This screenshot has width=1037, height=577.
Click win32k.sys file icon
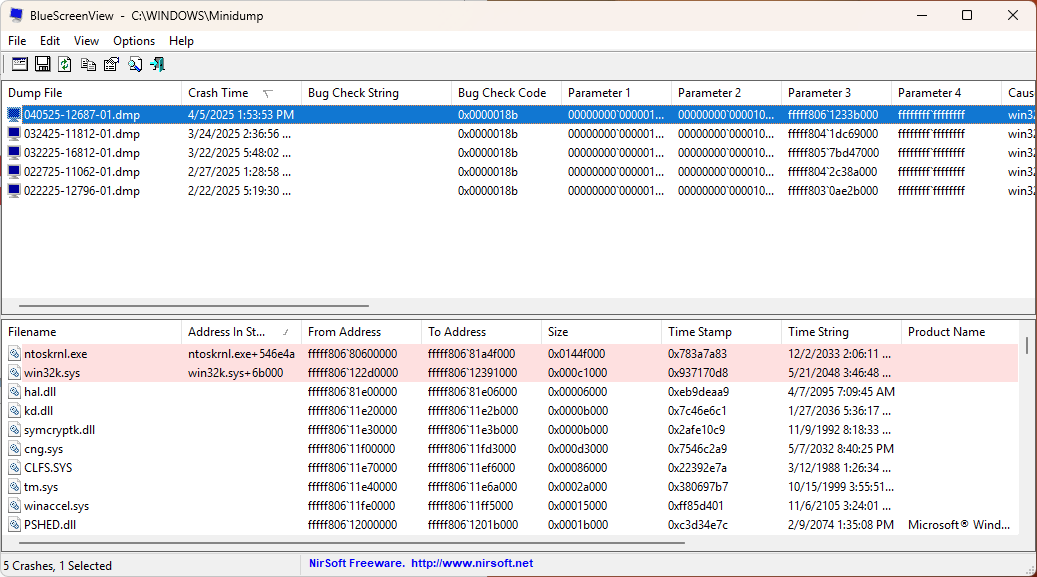coord(15,373)
